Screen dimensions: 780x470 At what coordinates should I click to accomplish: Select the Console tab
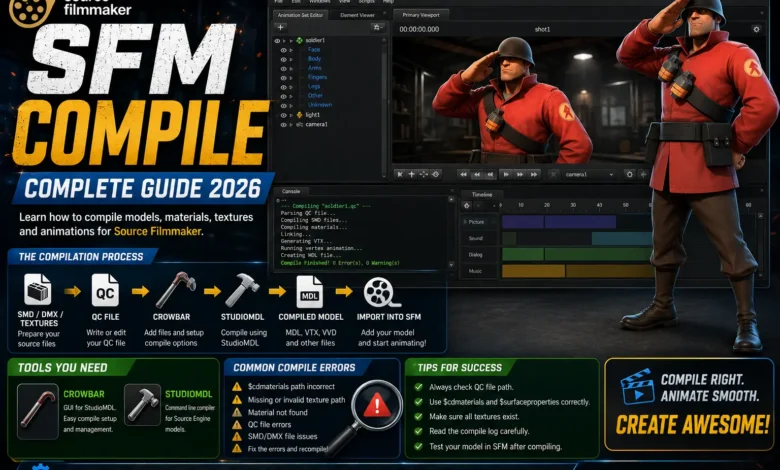tap(291, 191)
